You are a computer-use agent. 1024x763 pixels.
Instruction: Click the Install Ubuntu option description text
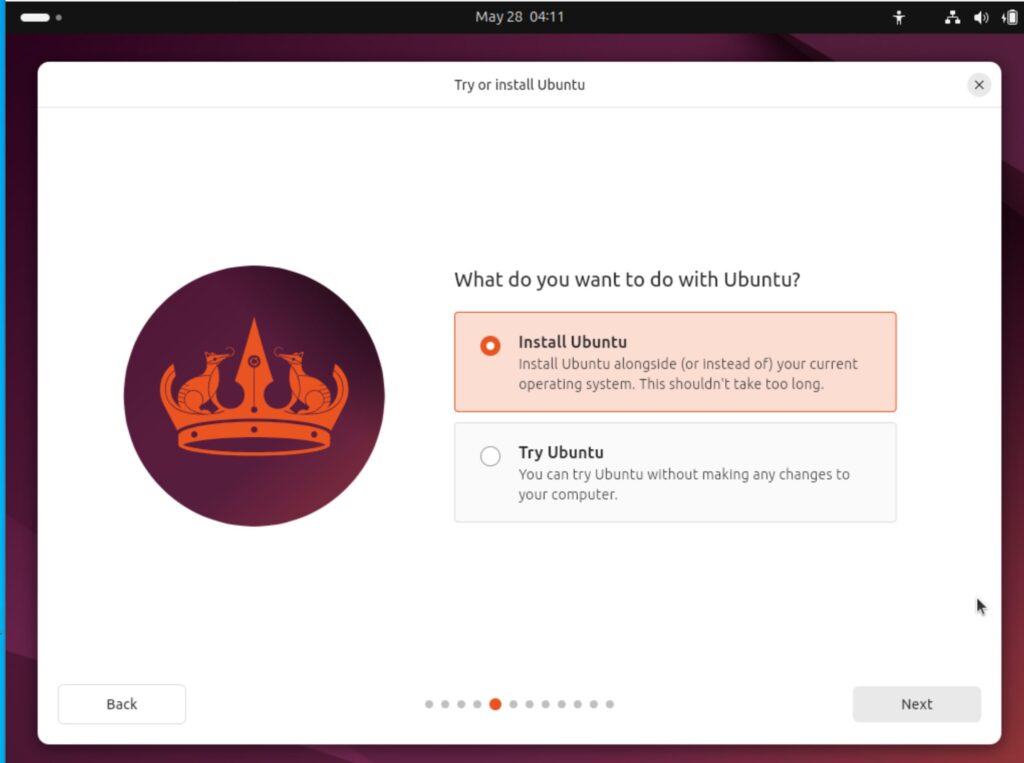tap(688, 374)
